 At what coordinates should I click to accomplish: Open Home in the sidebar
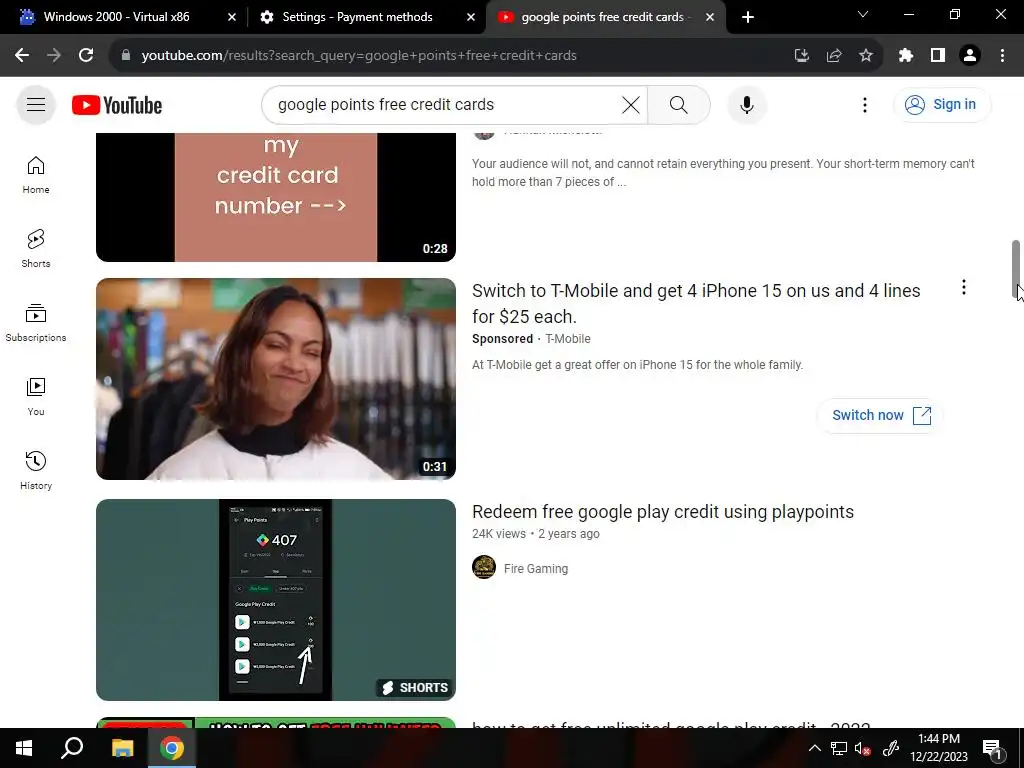[36, 175]
